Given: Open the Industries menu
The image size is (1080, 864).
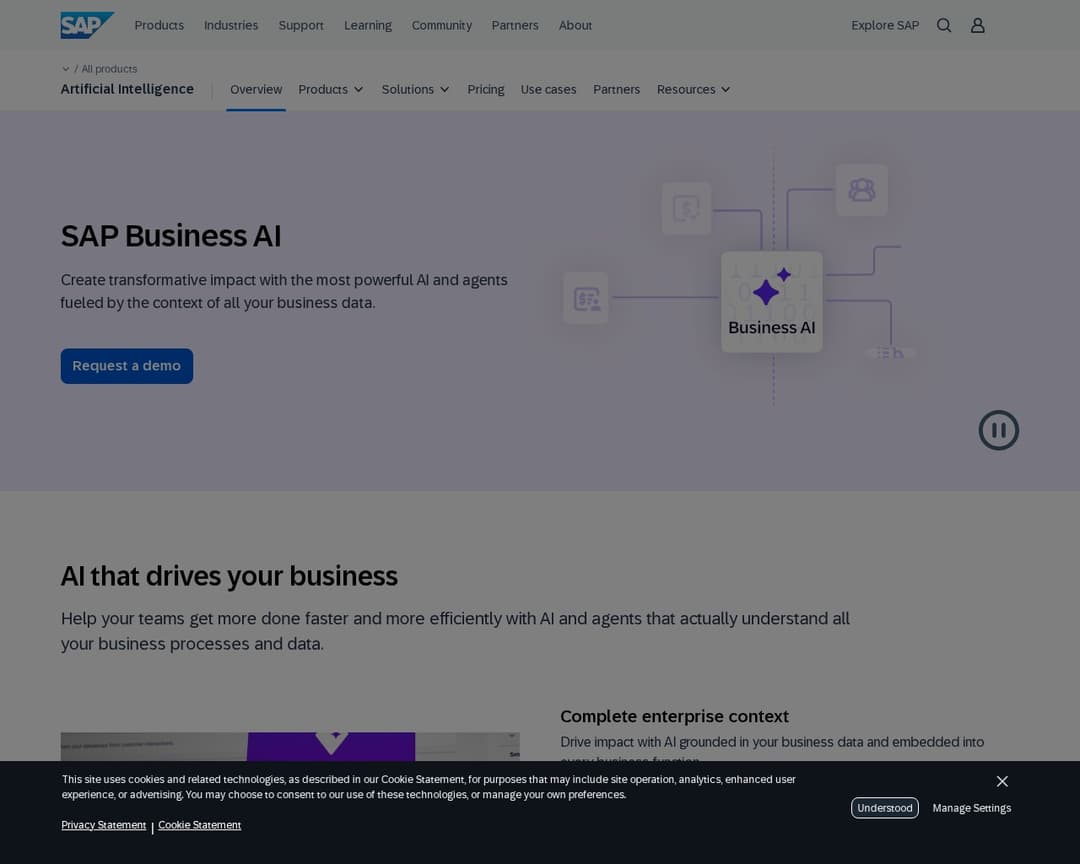Looking at the screenshot, I should 231,25.
